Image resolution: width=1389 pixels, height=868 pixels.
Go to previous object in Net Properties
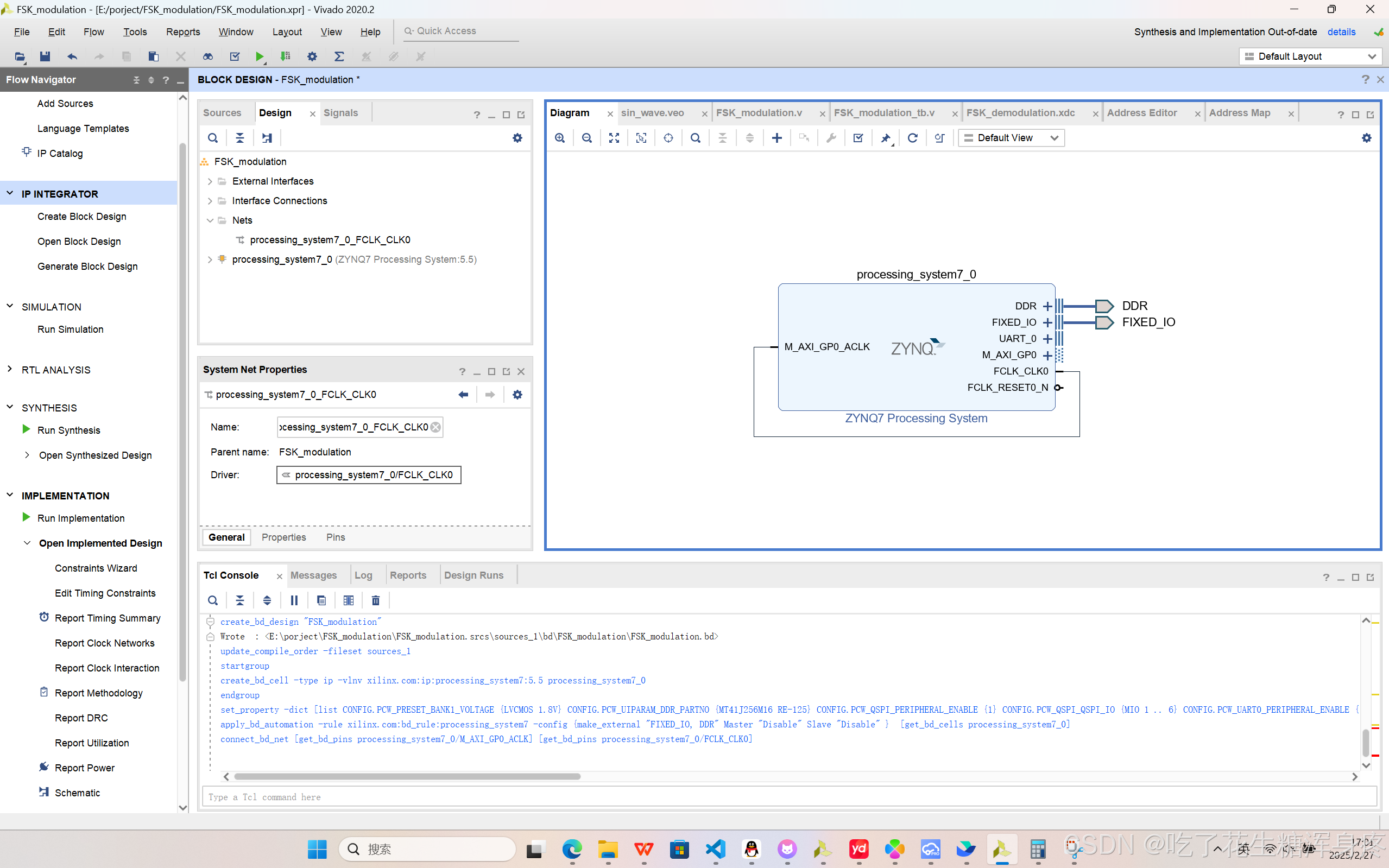pos(463,395)
